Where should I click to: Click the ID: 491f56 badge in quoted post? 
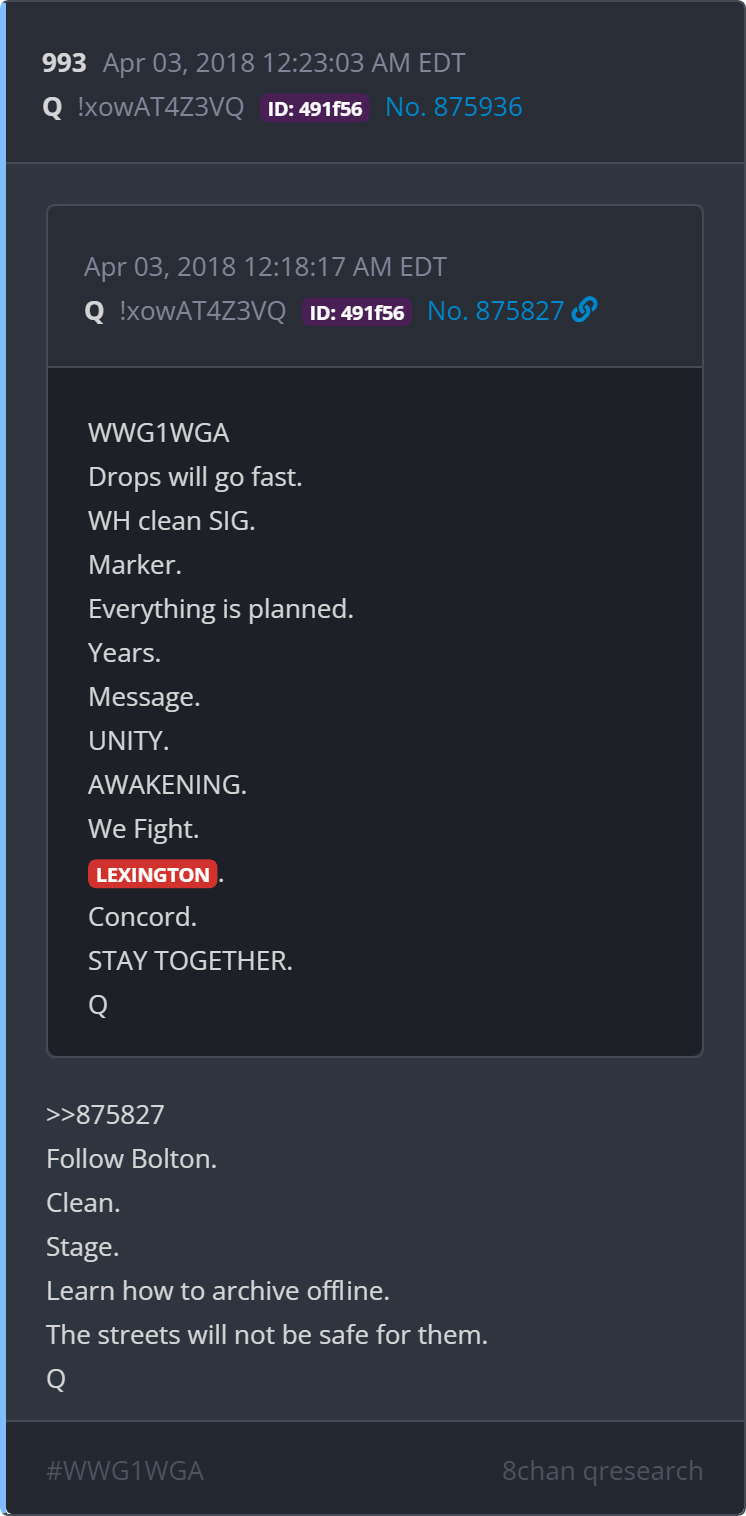(x=357, y=312)
